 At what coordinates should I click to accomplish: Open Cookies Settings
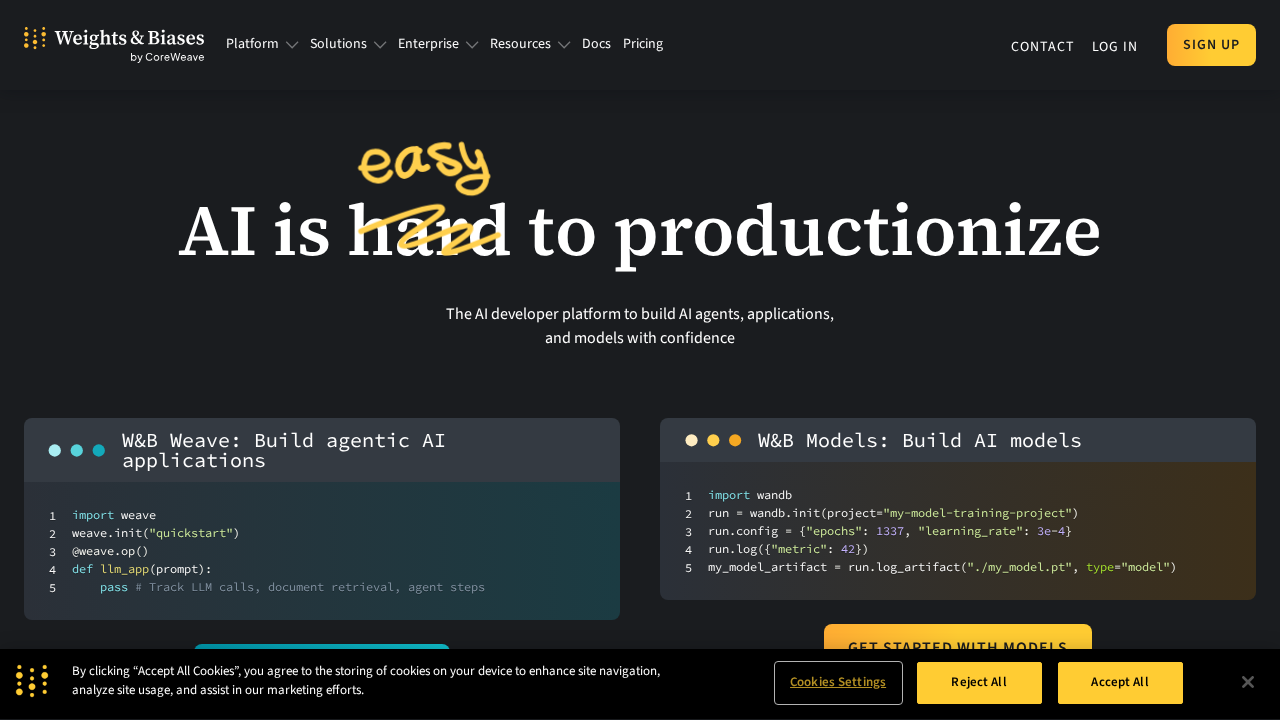838,682
